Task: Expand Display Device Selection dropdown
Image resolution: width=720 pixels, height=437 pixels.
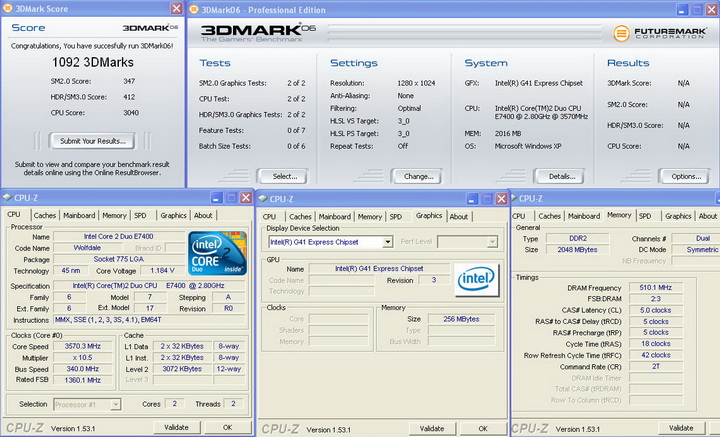Action: pos(388,242)
